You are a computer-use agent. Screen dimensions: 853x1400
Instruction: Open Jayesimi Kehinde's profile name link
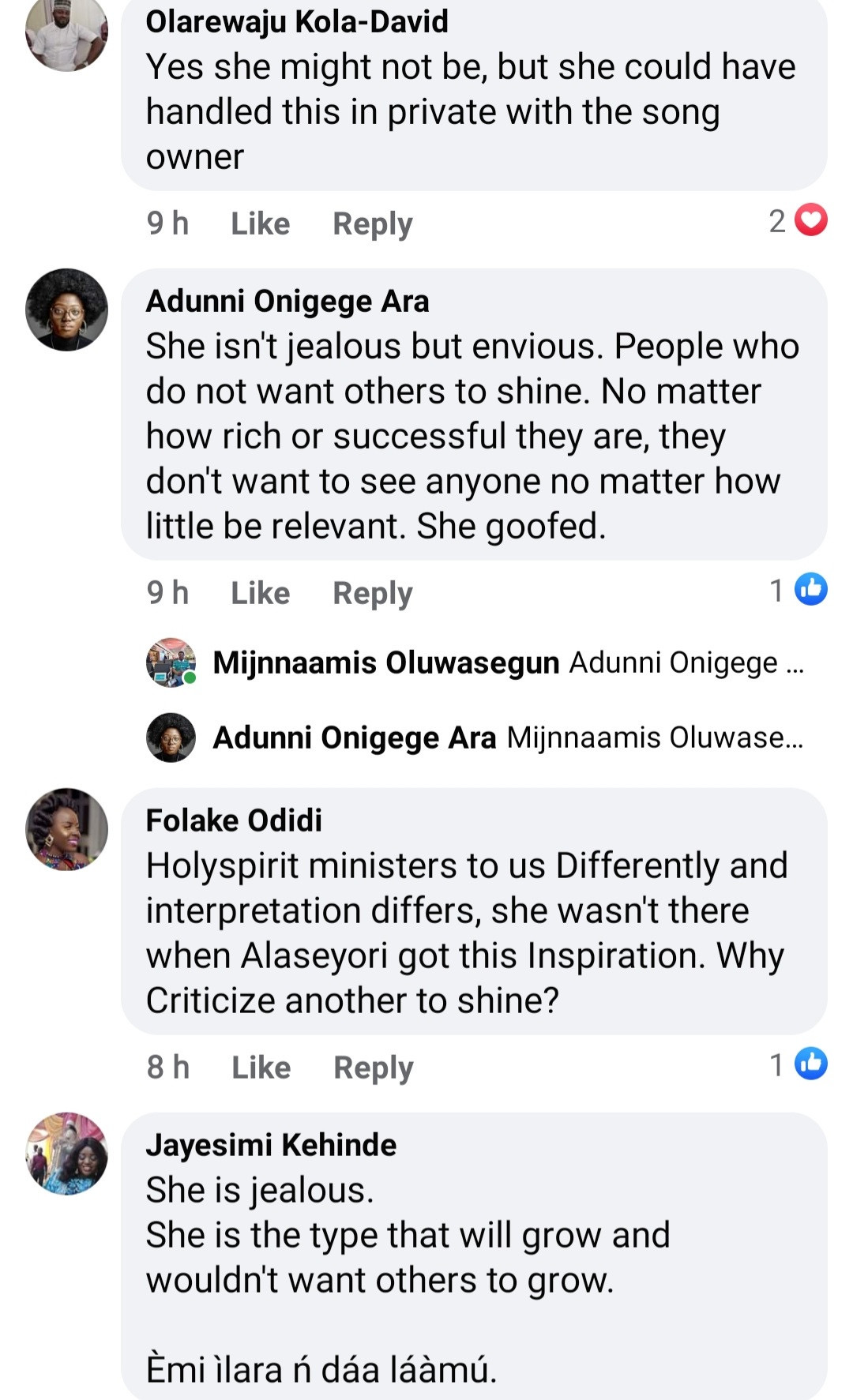tap(271, 1145)
